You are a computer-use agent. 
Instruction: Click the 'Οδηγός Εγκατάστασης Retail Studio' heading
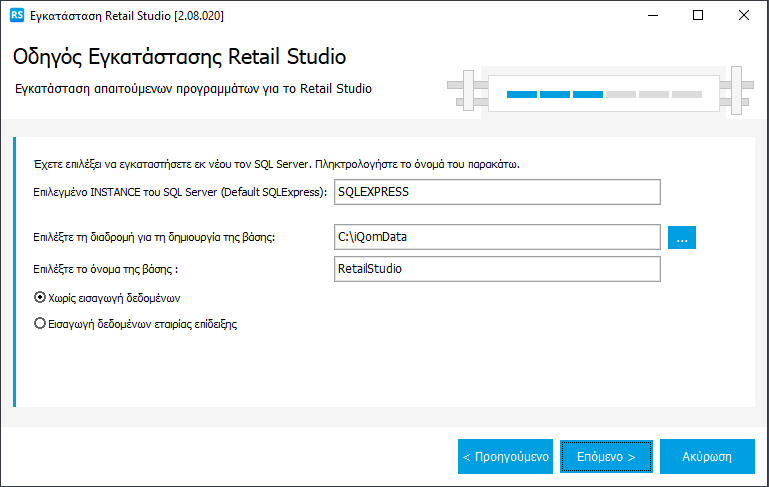(x=179, y=56)
